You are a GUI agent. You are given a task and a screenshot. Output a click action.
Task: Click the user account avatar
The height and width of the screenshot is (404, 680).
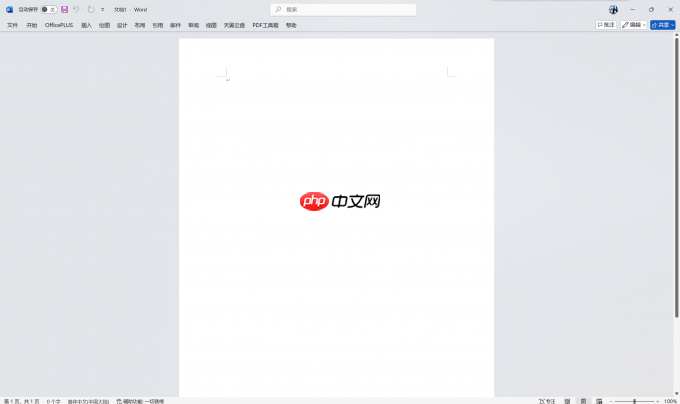pyautogui.click(x=613, y=10)
